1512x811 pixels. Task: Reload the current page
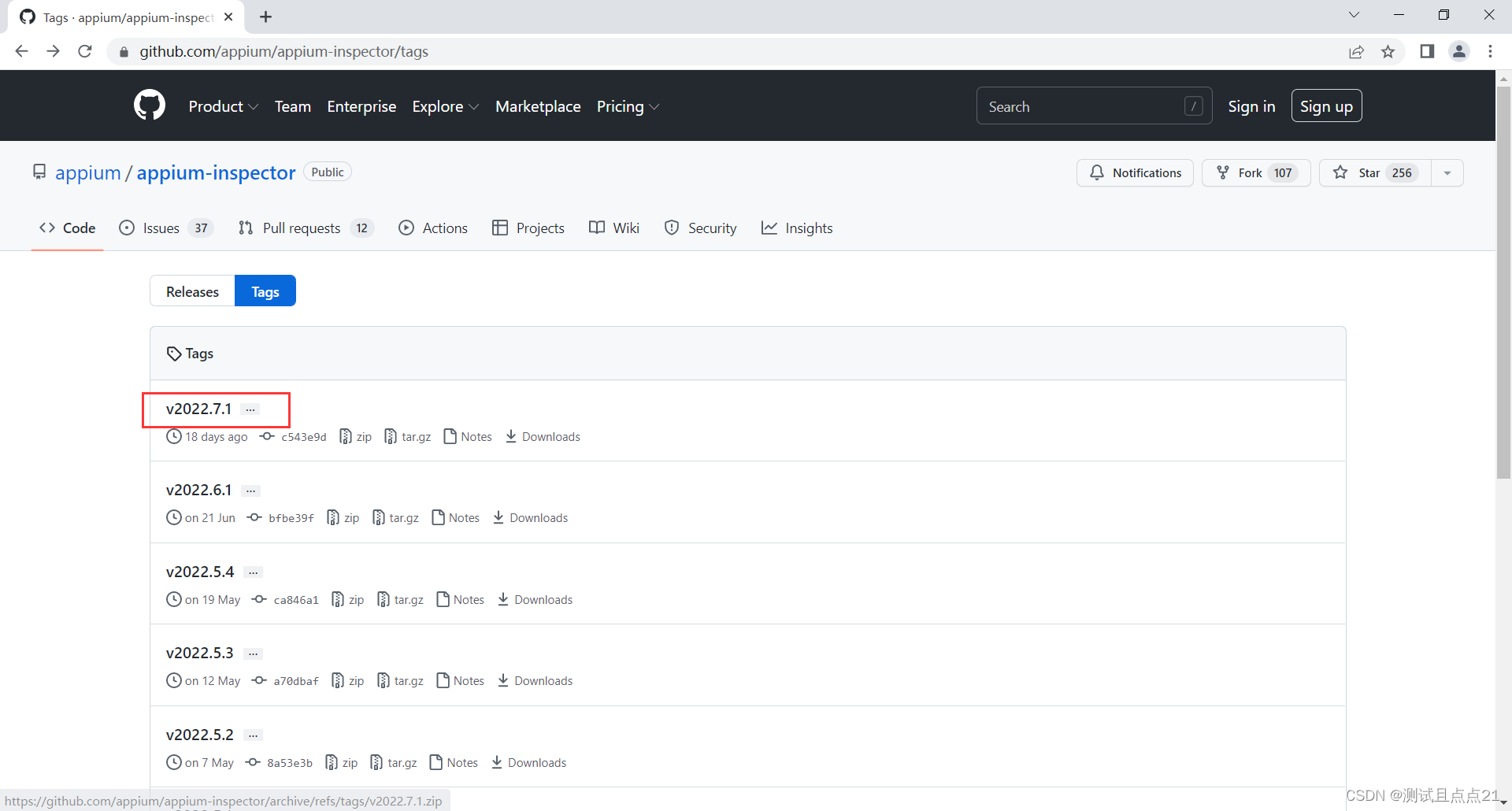(85, 51)
